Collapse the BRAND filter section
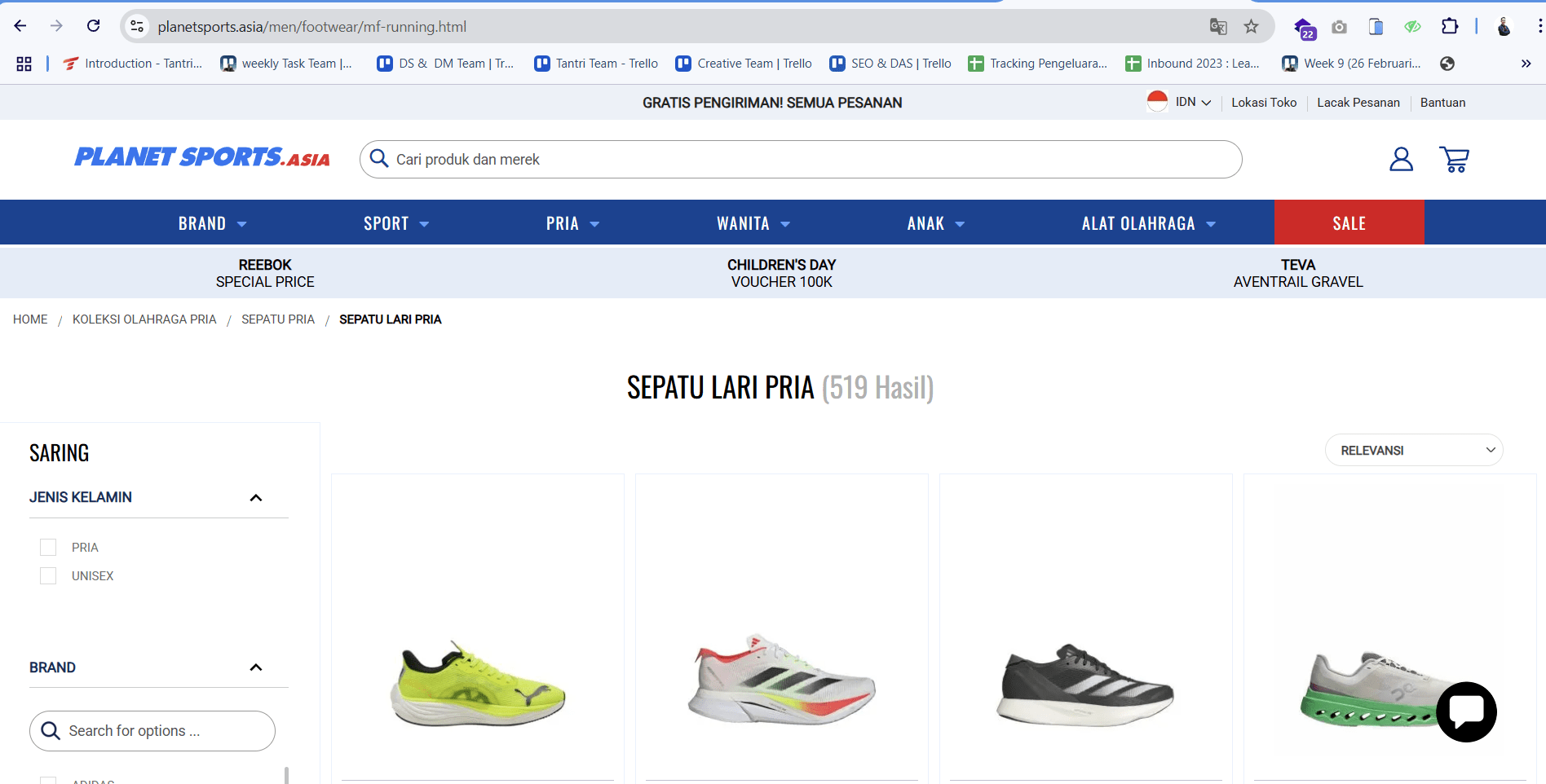 tap(255, 667)
